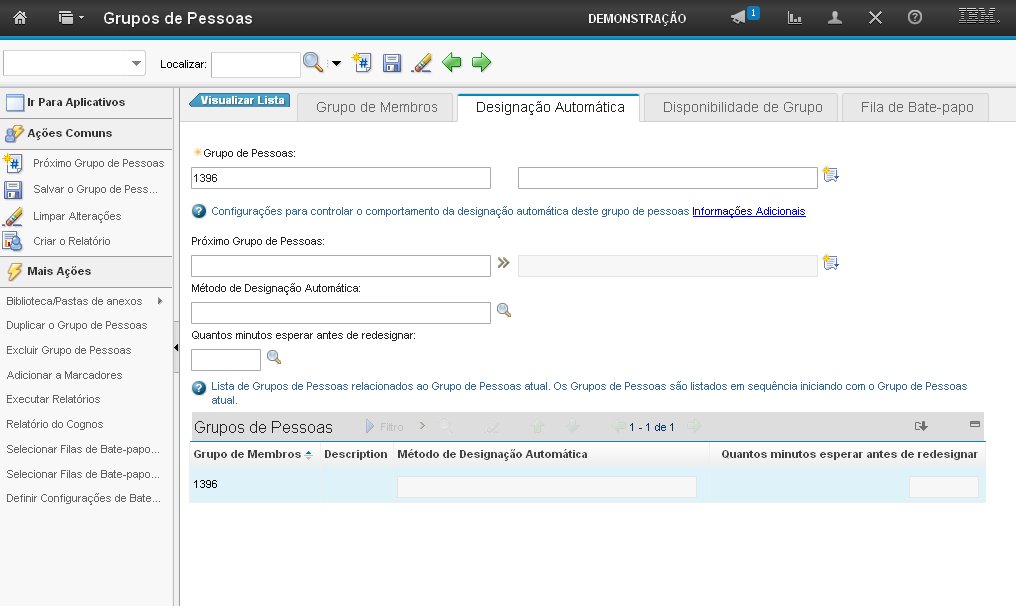Go to previous record green arrow
Viewport: 1016px width, 607px height.
(452, 64)
